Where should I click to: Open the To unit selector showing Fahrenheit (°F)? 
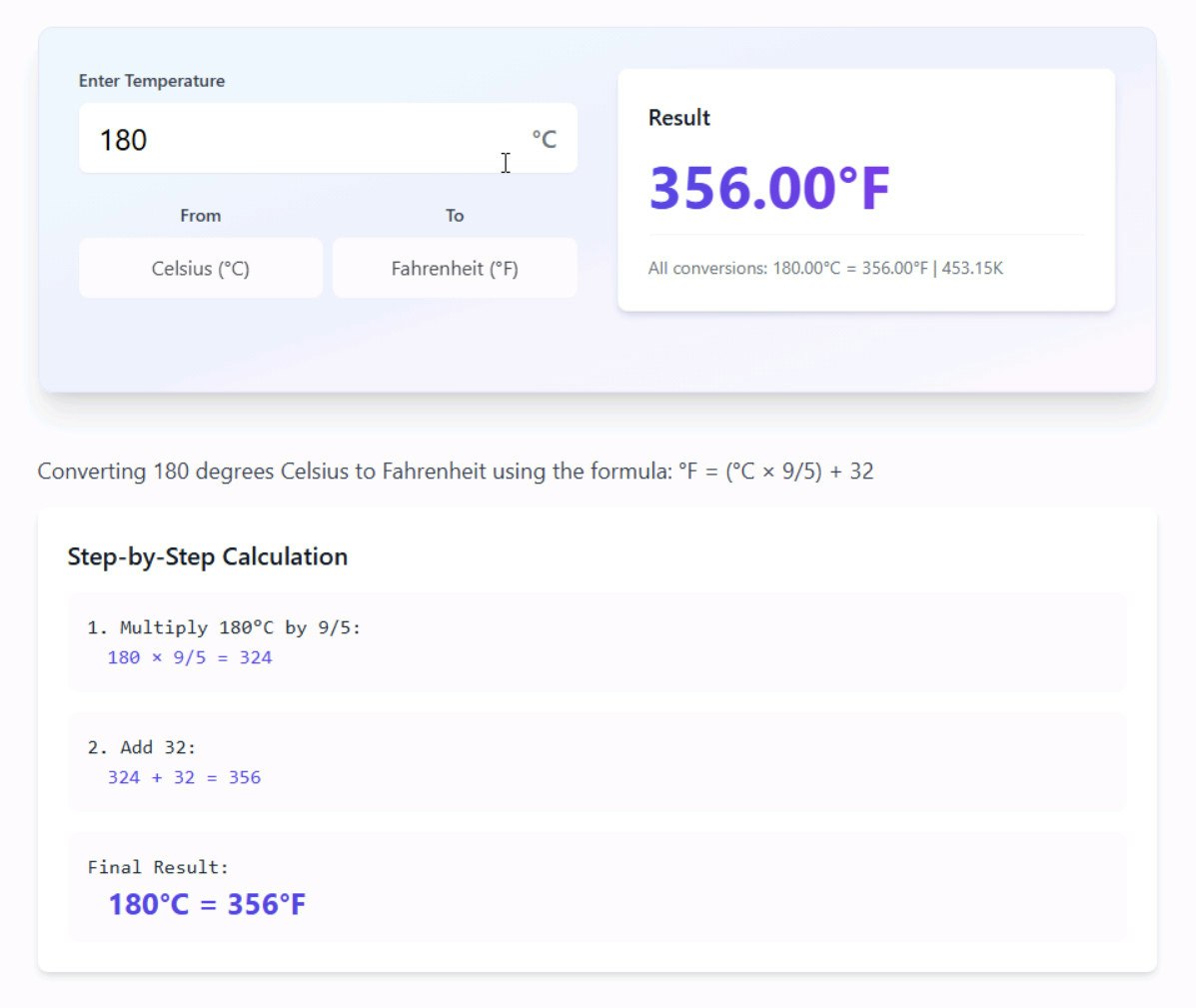click(455, 268)
